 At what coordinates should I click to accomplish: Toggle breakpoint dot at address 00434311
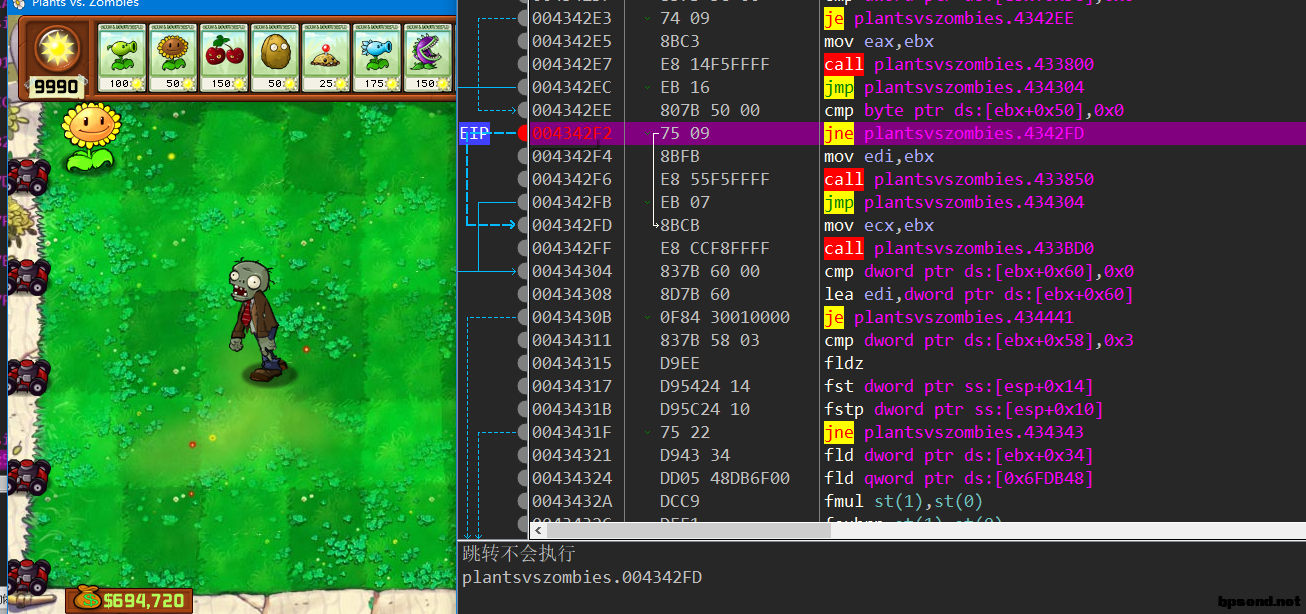coord(523,340)
